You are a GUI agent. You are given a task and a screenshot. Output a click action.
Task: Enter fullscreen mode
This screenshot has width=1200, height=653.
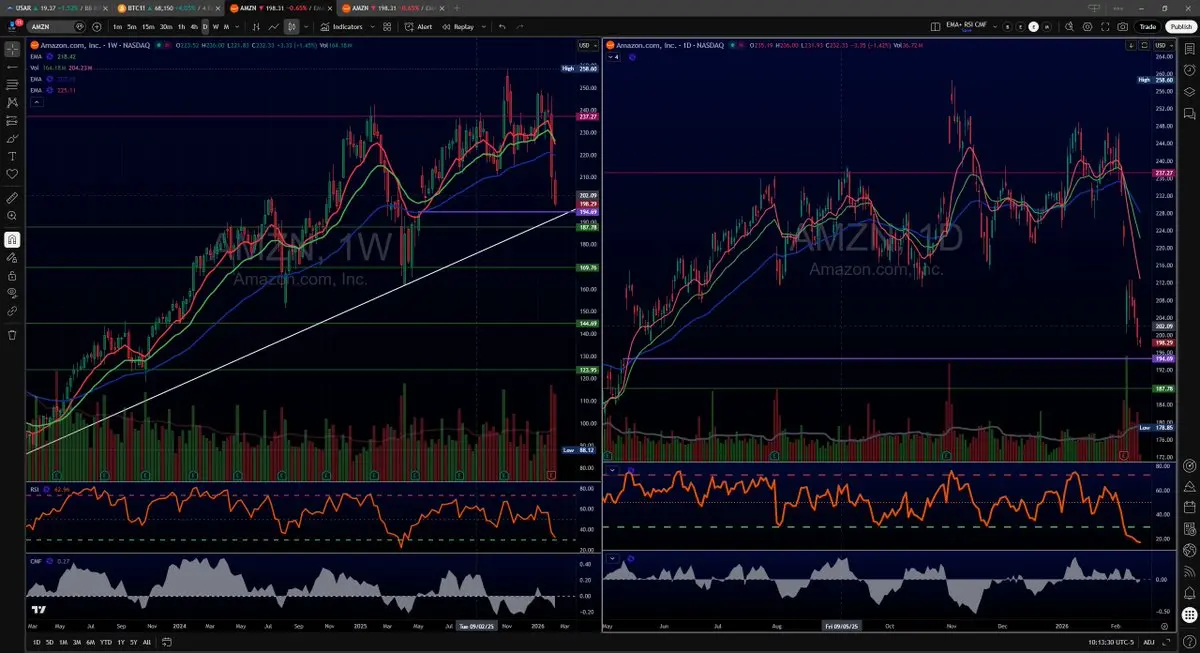1105,26
